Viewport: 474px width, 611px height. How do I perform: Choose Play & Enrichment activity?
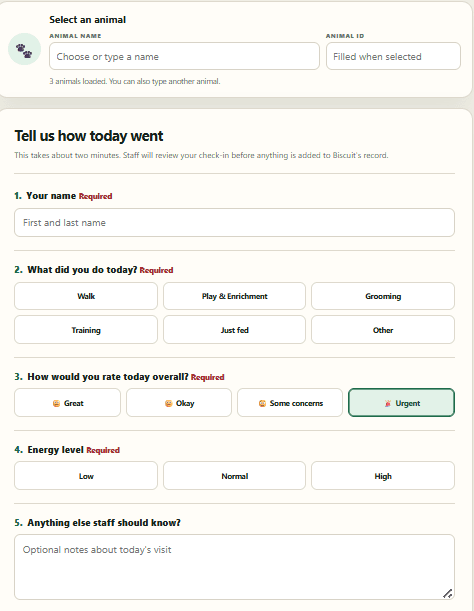pyautogui.click(x=234, y=296)
